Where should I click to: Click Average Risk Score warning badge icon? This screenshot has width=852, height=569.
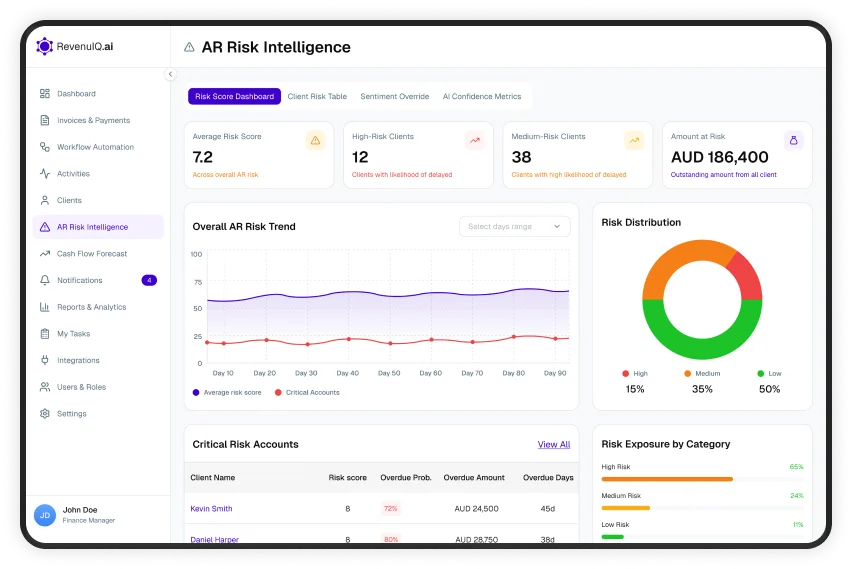[315, 140]
